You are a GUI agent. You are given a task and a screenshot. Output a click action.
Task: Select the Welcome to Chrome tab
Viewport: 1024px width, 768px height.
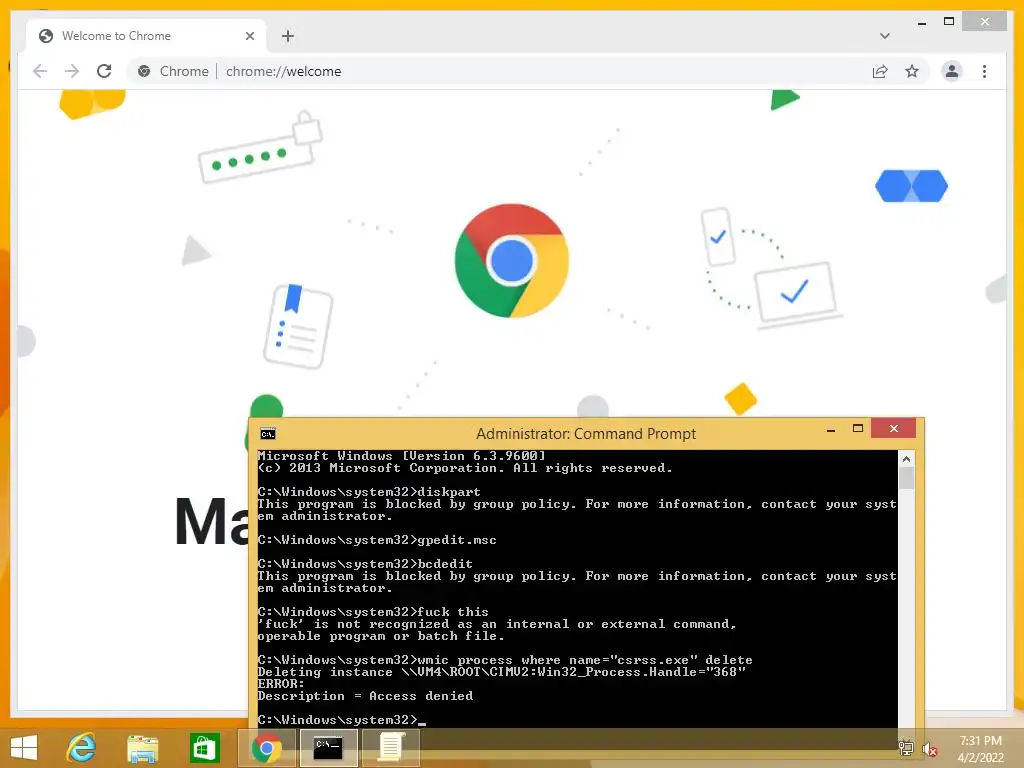(x=145, y=36)
